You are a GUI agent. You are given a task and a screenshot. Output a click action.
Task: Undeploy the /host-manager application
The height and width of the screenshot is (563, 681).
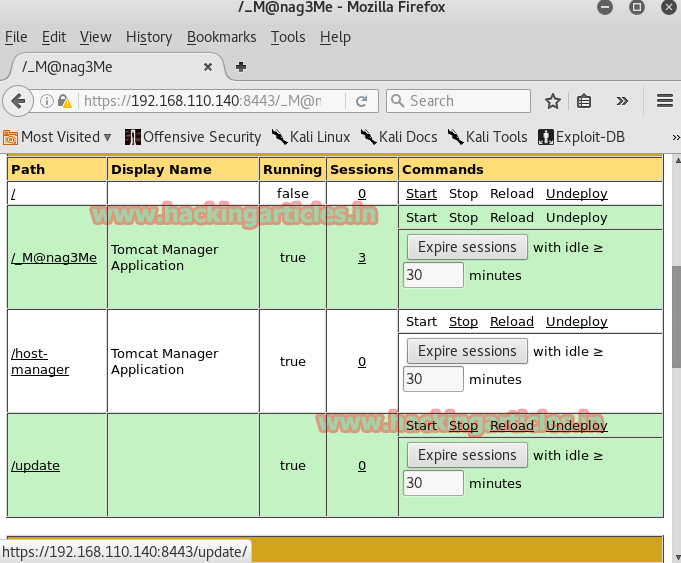point(576,322)
